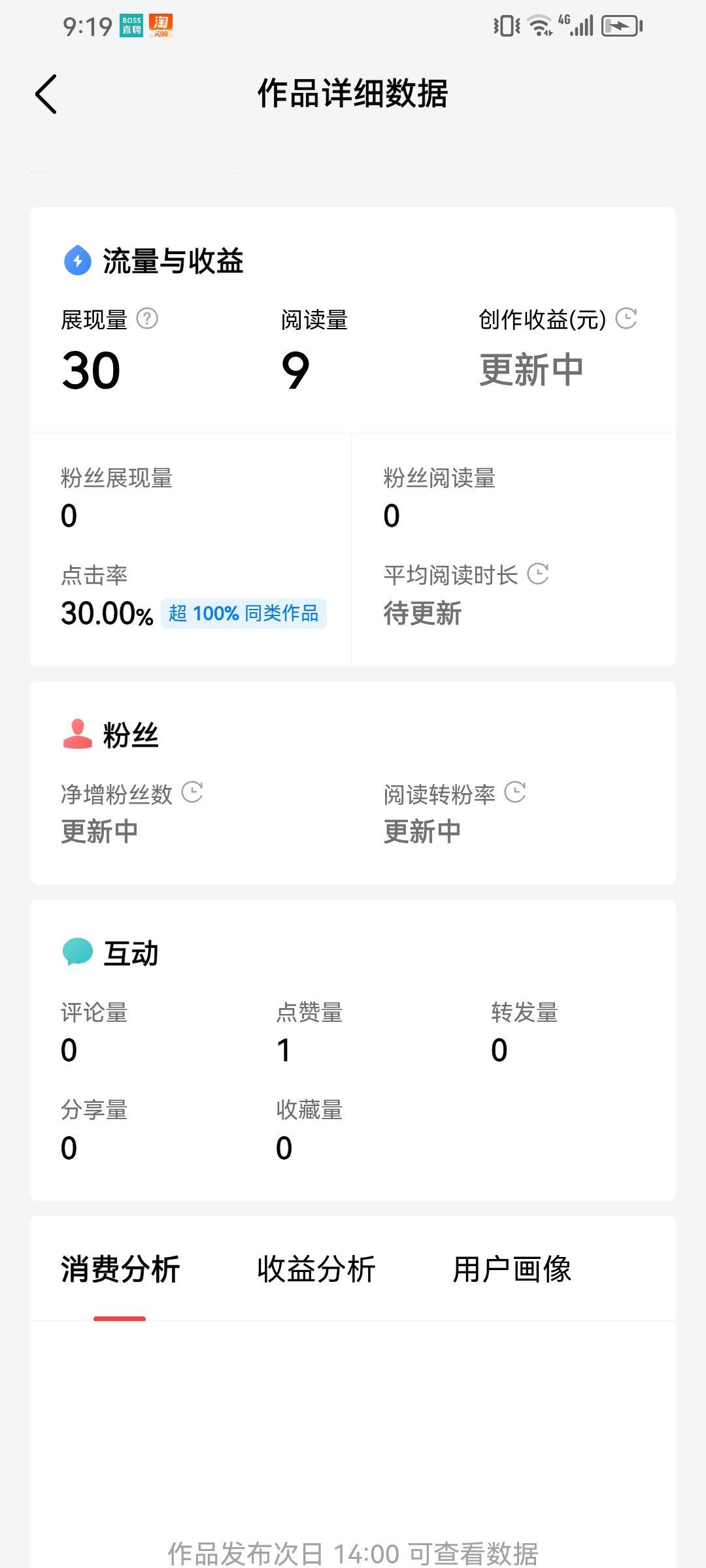Viewport: 706px width, 1568px height.
Task: Tap the back arrow icon
Action: coord(46,94)
